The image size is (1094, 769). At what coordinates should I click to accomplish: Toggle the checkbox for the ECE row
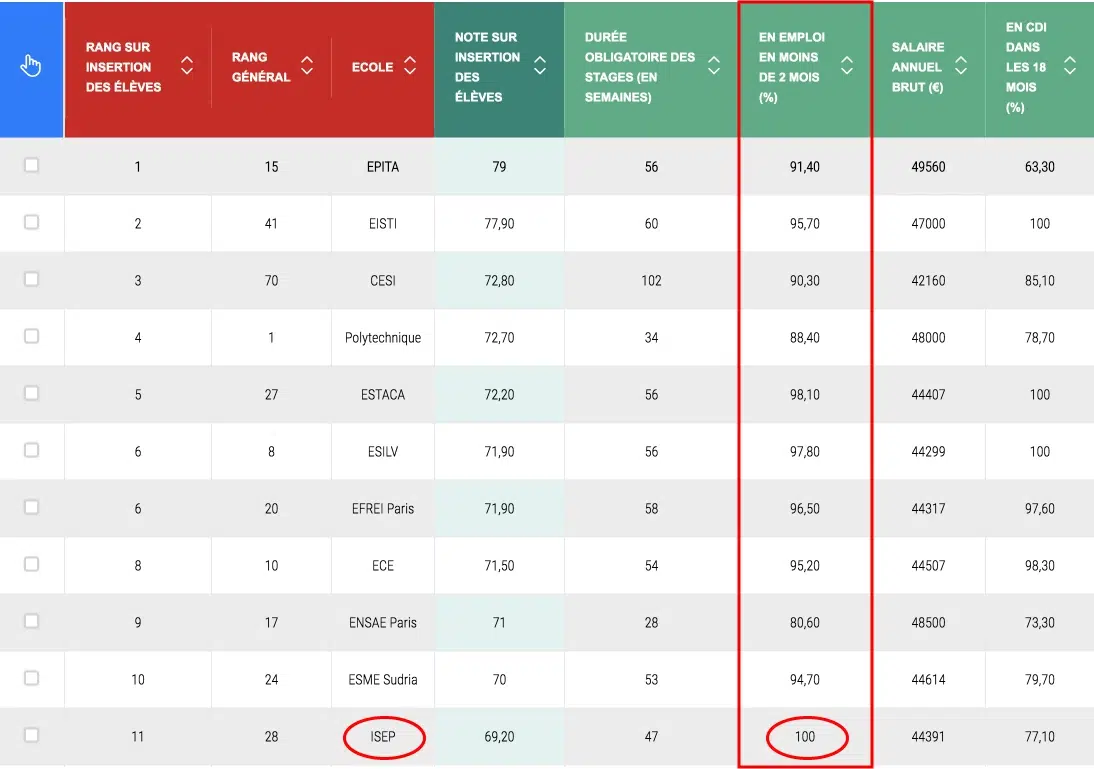click(31, 564)
